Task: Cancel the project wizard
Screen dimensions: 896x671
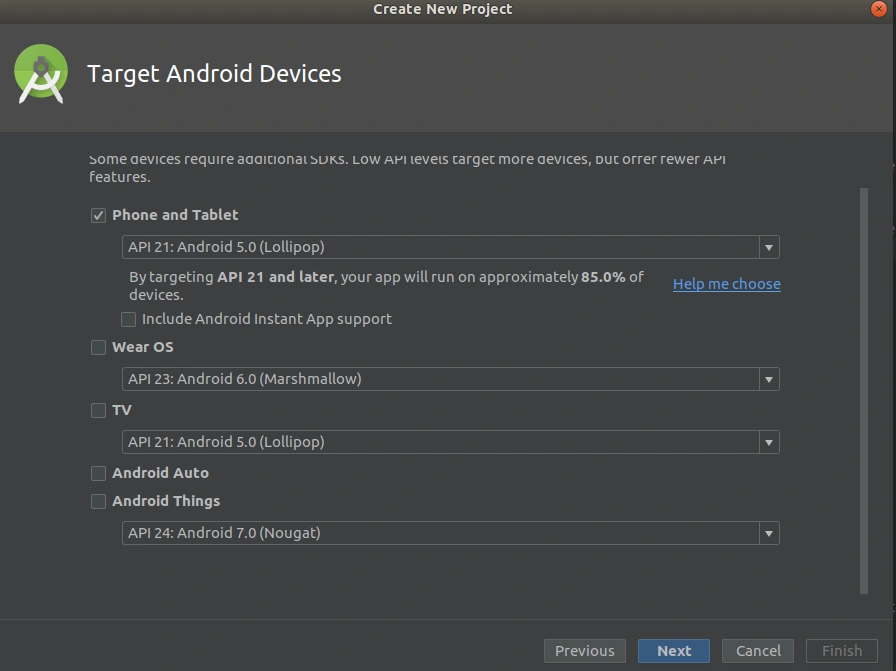Action: coord(758,651)
